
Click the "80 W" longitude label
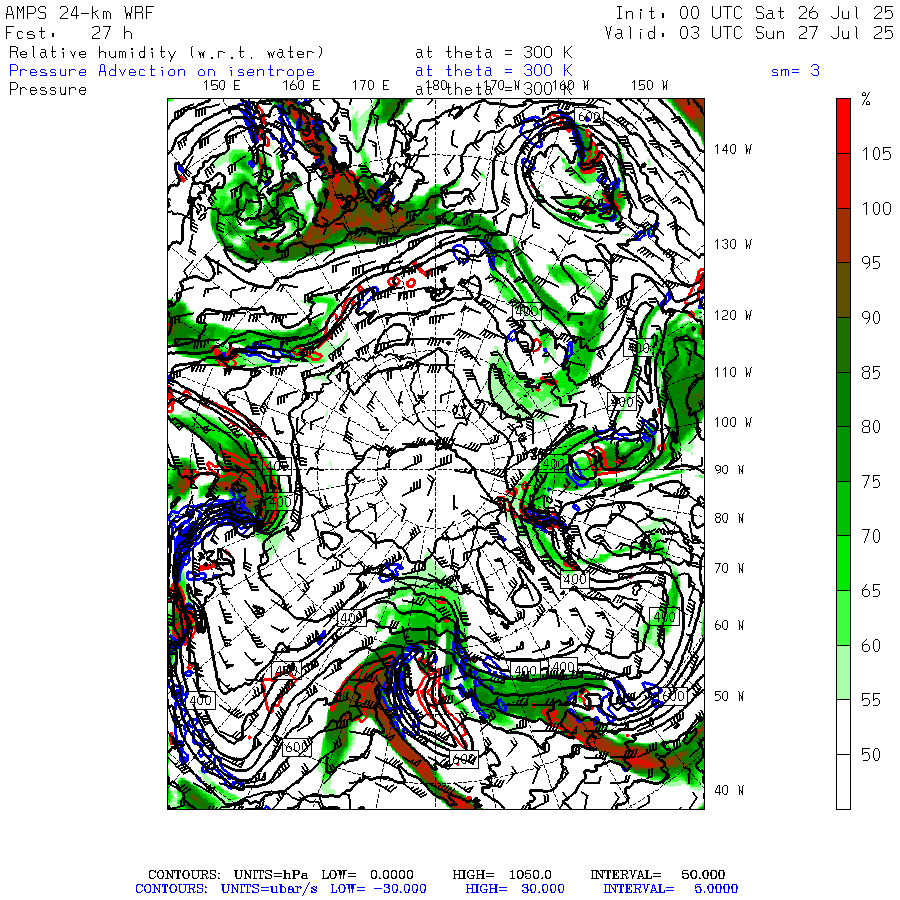click(x=729, y=518)
